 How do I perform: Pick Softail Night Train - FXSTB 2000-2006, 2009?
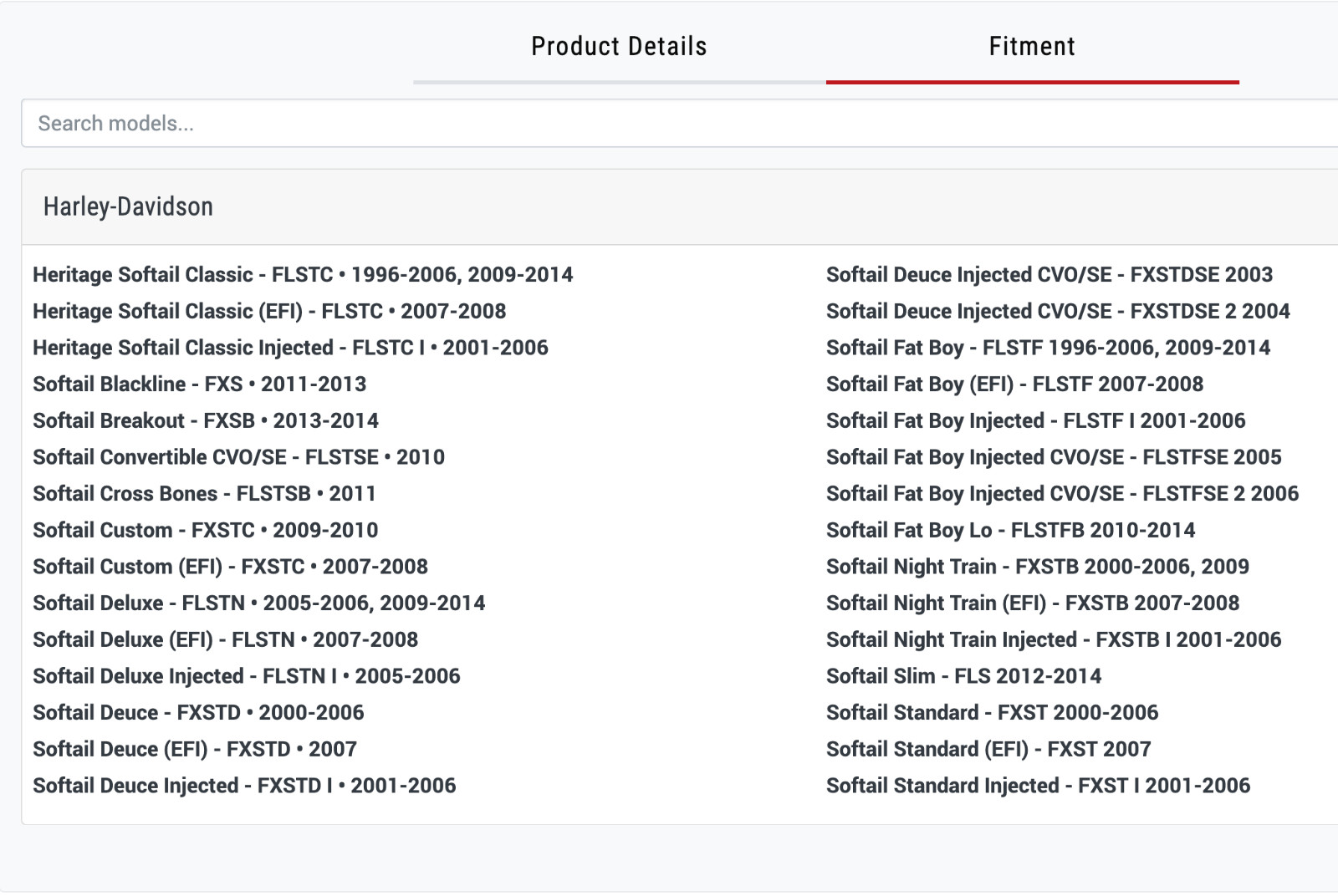(1037, 567)
